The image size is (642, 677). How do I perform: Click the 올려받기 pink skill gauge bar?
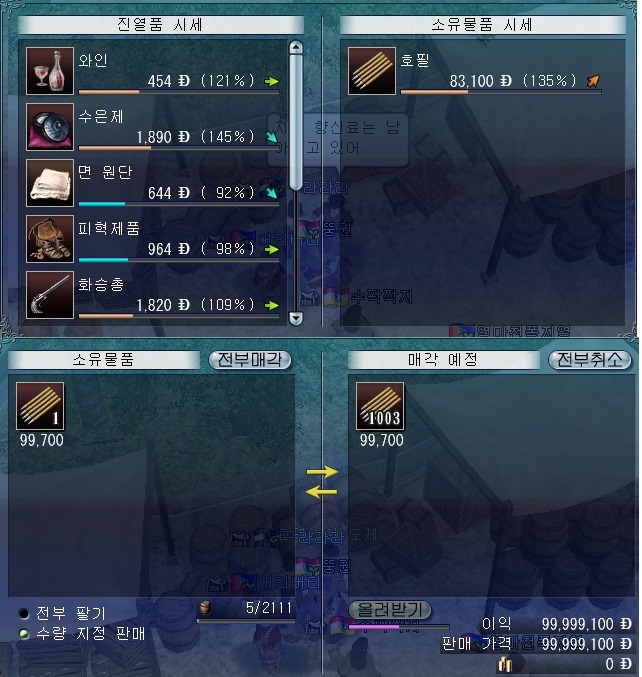pyautogui.click(x=398, y=626)
